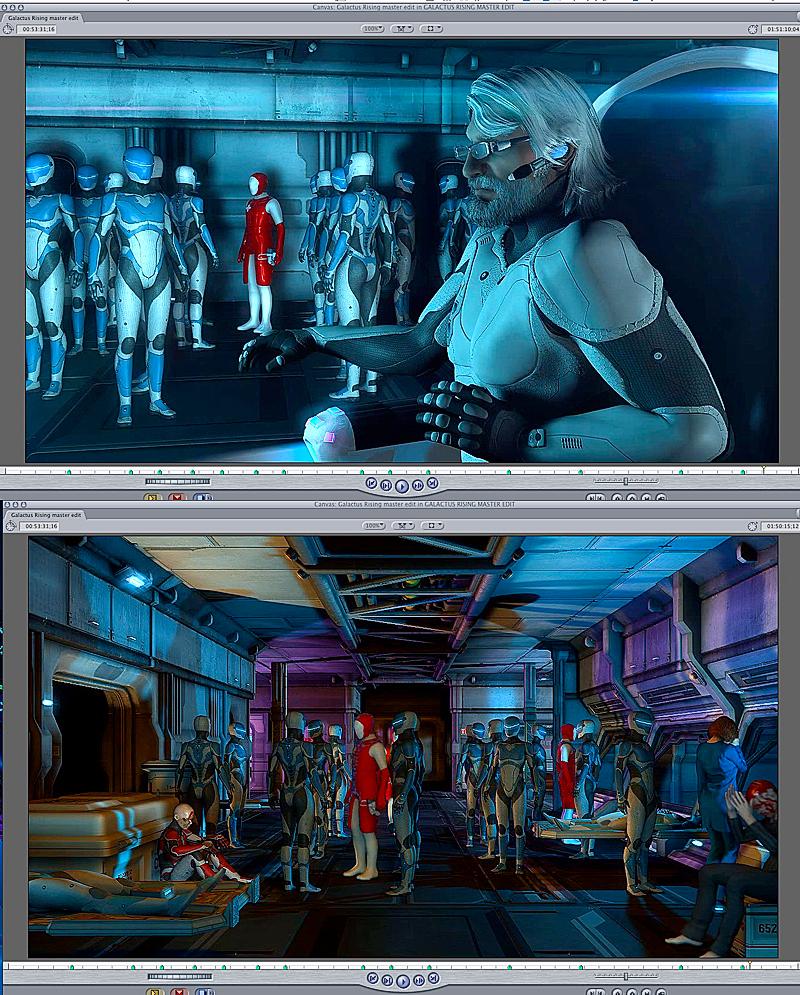Click the duration clock icon above the bearded man frame

coord(8,29)
